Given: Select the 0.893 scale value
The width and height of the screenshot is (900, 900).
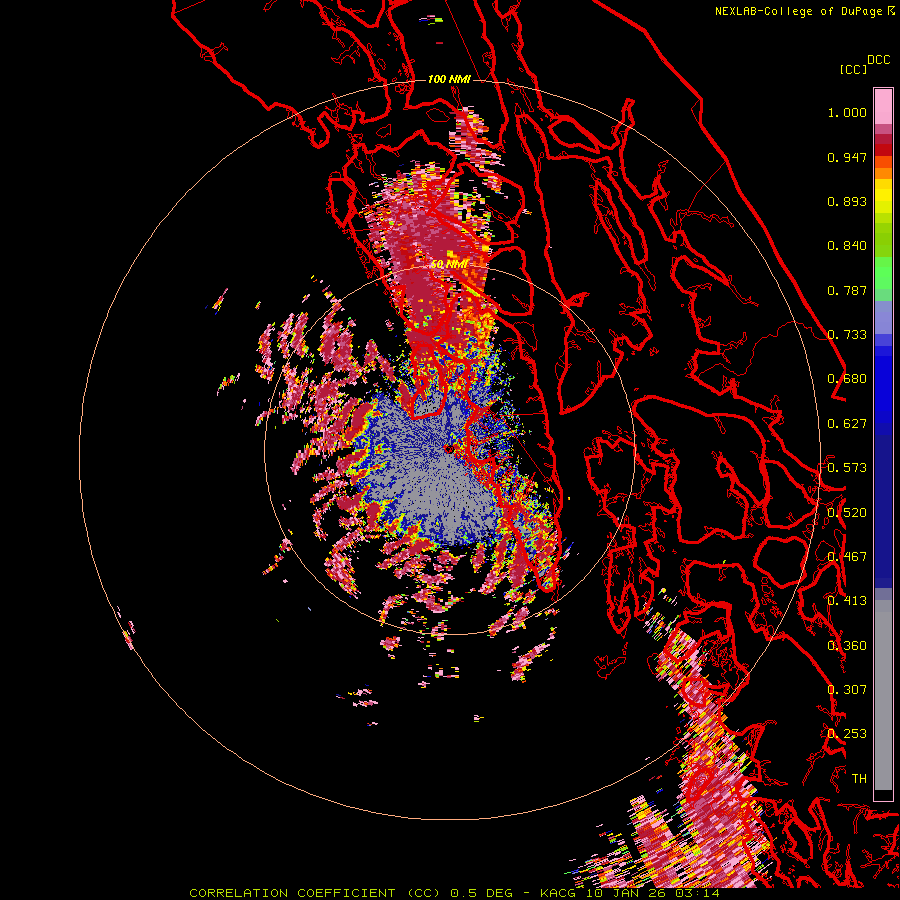Looking at the screenshot, I should click(x=847, y=201).
